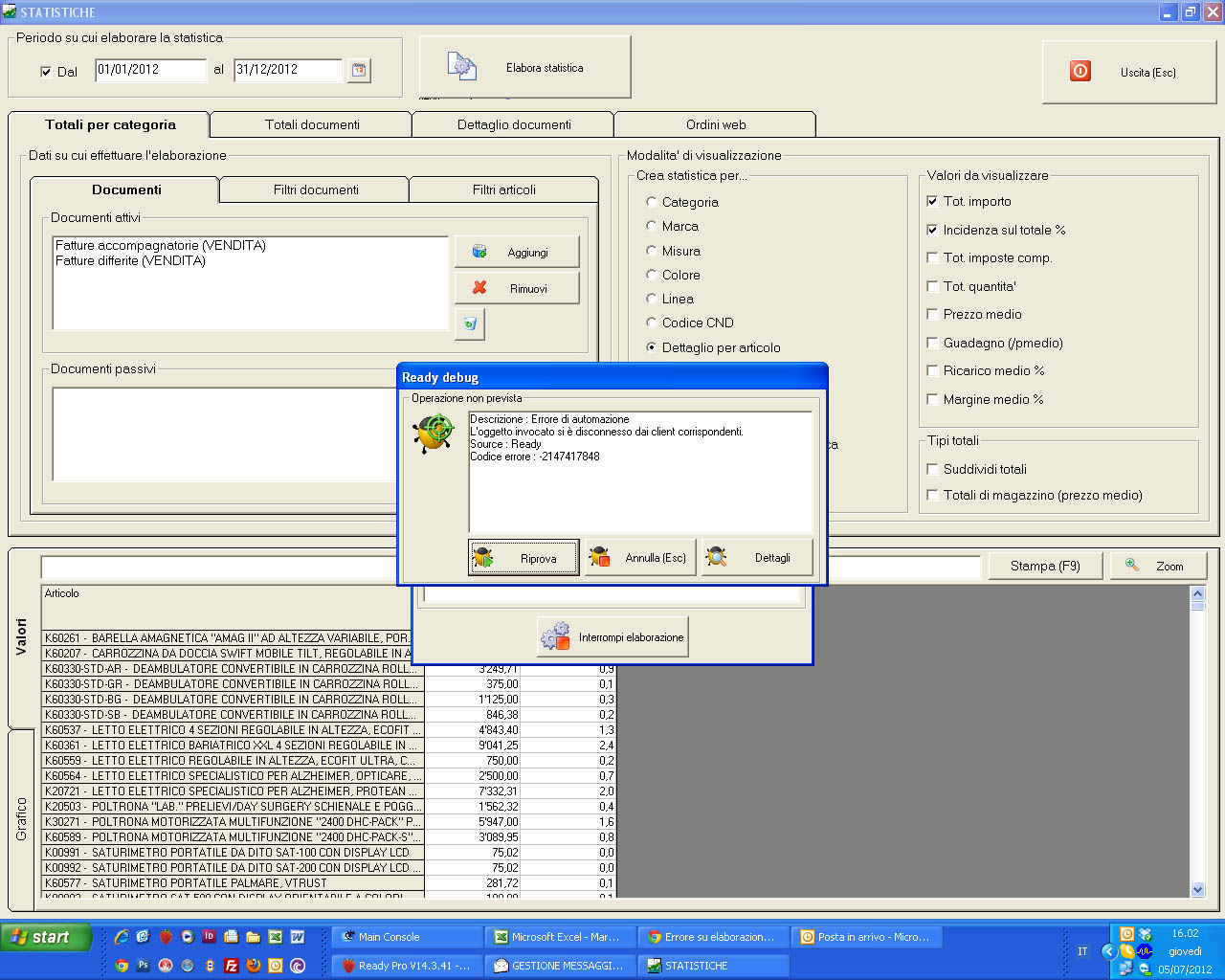This screenshot has width=1225, height=980.
Task: Click the Elabora statistica button
Action: click(x=525, y=67)
